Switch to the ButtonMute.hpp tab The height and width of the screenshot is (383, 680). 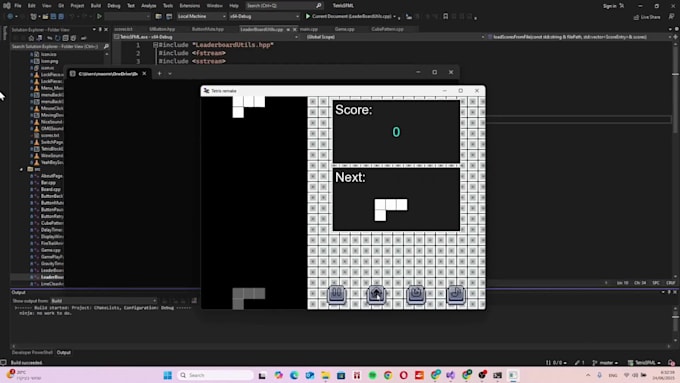[208, 29]
